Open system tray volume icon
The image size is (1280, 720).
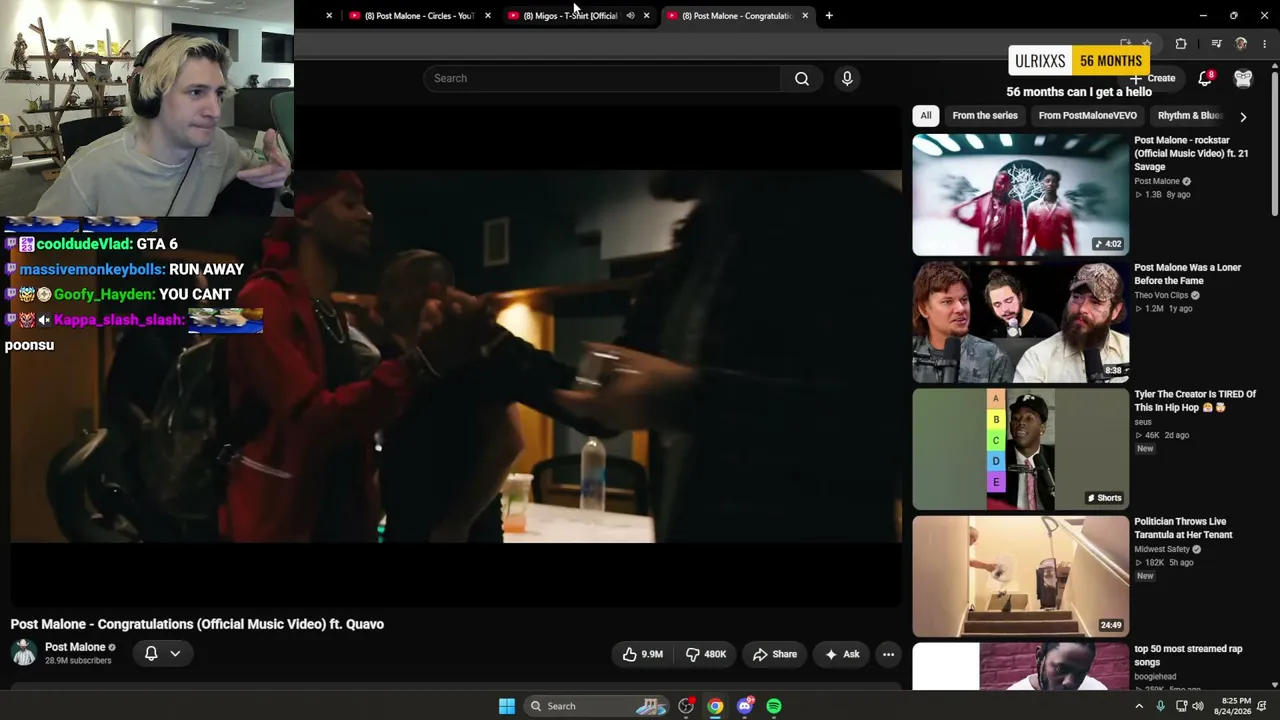(1198, 706)
